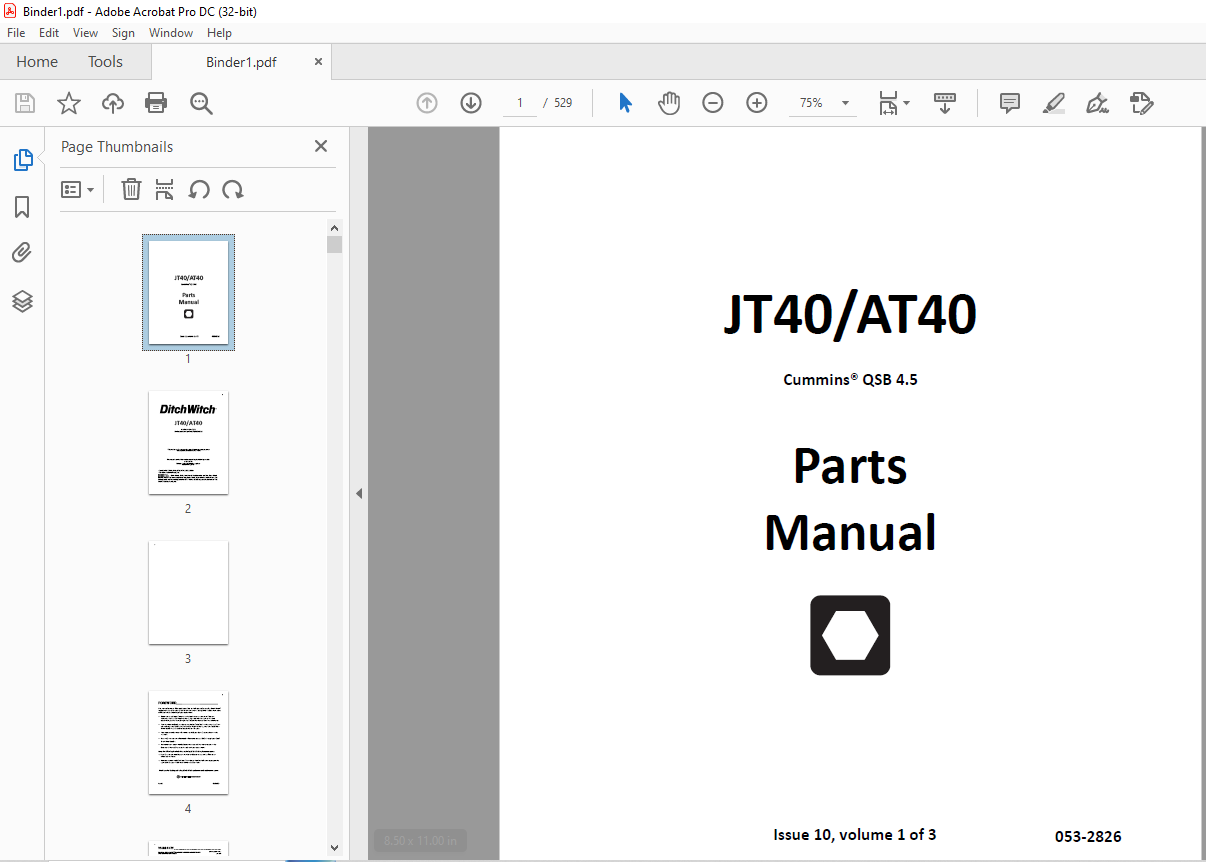
Task: Zoom out with minus button
Action: tap(712, 103)
